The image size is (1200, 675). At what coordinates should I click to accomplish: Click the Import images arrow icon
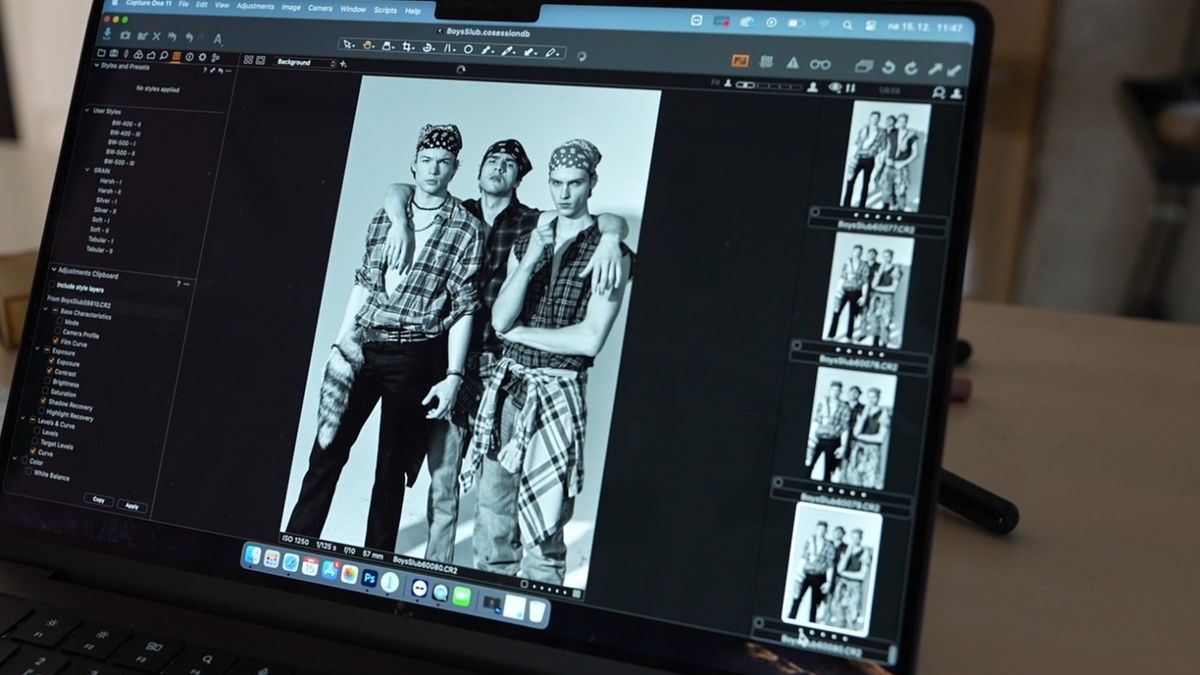(108, 34)
